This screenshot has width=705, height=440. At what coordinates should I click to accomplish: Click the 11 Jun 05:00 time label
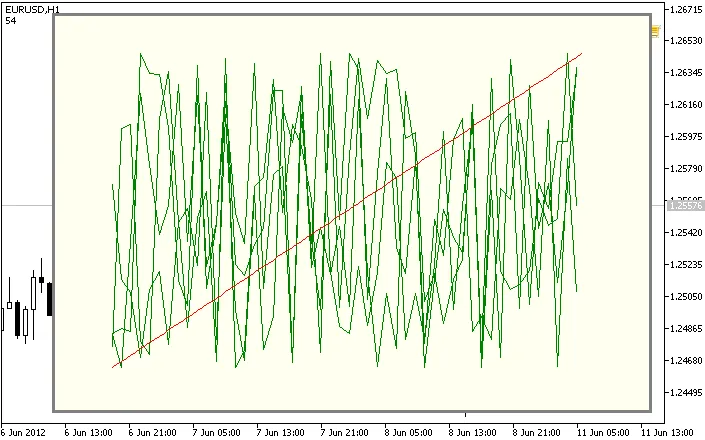pos(603,433)
